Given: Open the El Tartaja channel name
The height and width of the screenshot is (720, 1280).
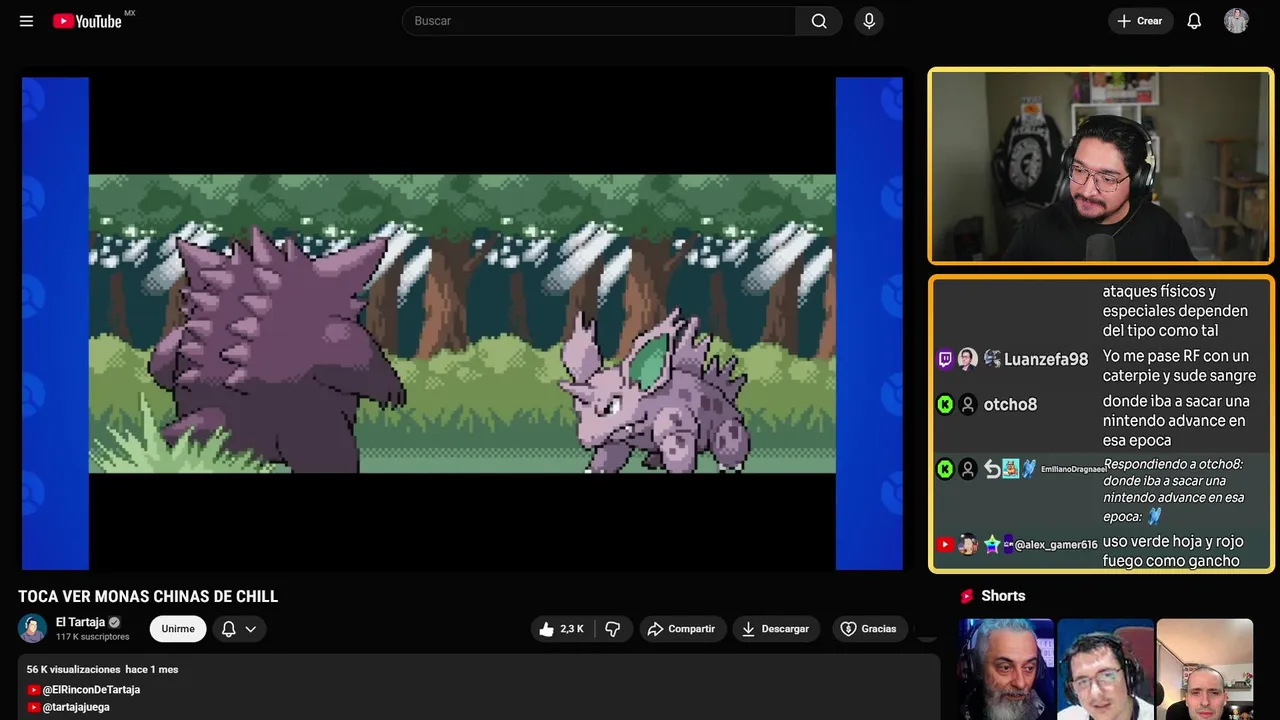Looking at the screenshot, I should (80, 622).
